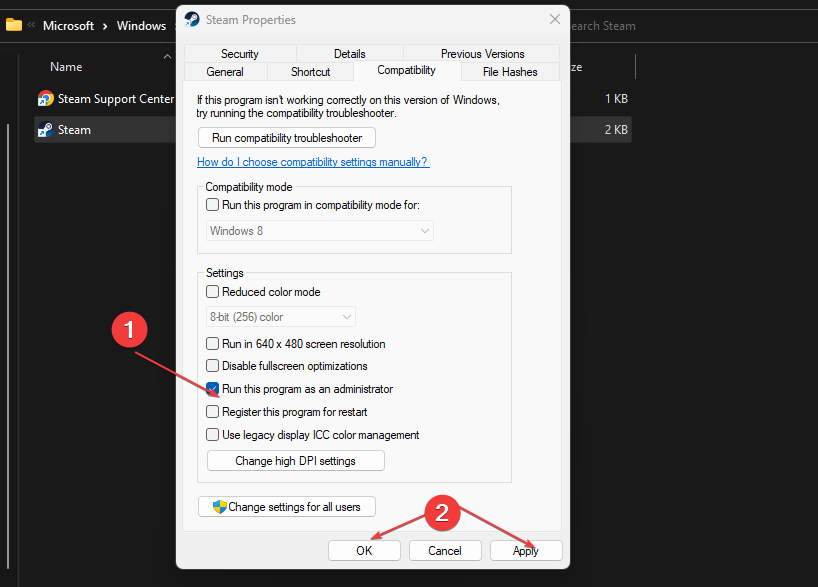The height and width of the screenshot is (587, 818).
Task: Click the Steam icon in the Properties title bar
Action: tap(192, 19)
